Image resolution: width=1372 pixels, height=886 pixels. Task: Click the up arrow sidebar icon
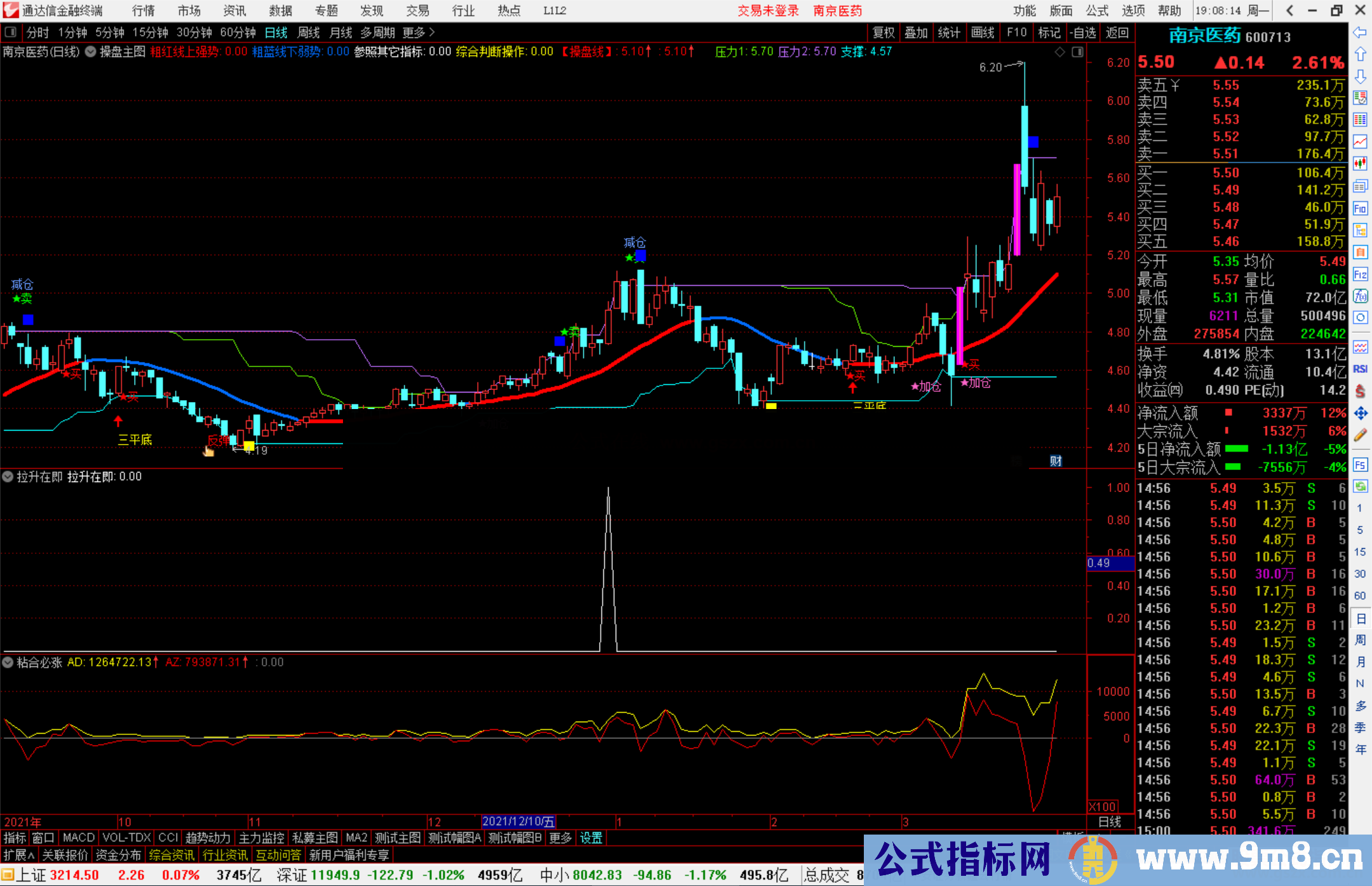[1360, 54]
